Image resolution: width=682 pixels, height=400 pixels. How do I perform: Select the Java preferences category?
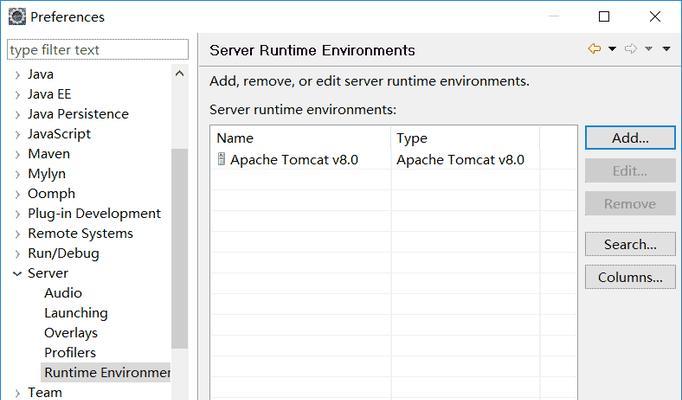pyautogui.click(x=40, y=74)
